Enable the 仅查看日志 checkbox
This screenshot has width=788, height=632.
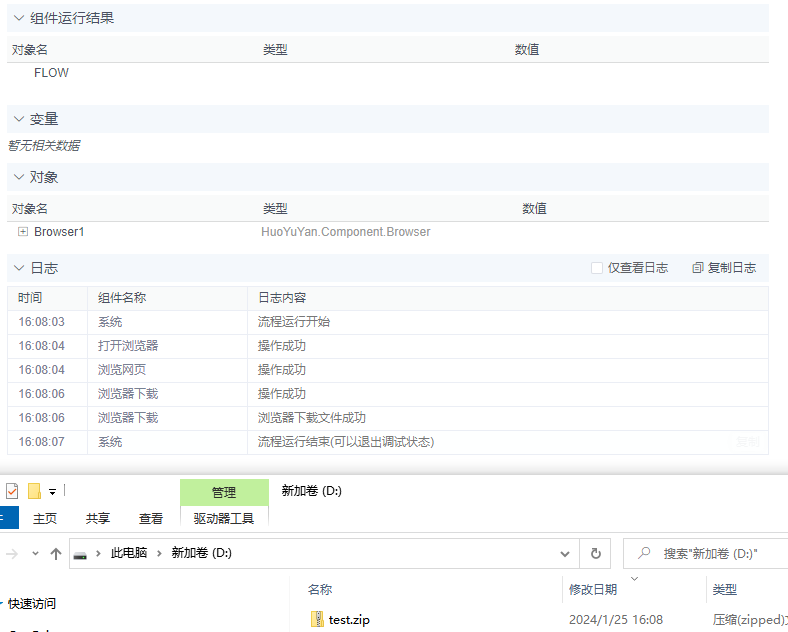(597, 268)
